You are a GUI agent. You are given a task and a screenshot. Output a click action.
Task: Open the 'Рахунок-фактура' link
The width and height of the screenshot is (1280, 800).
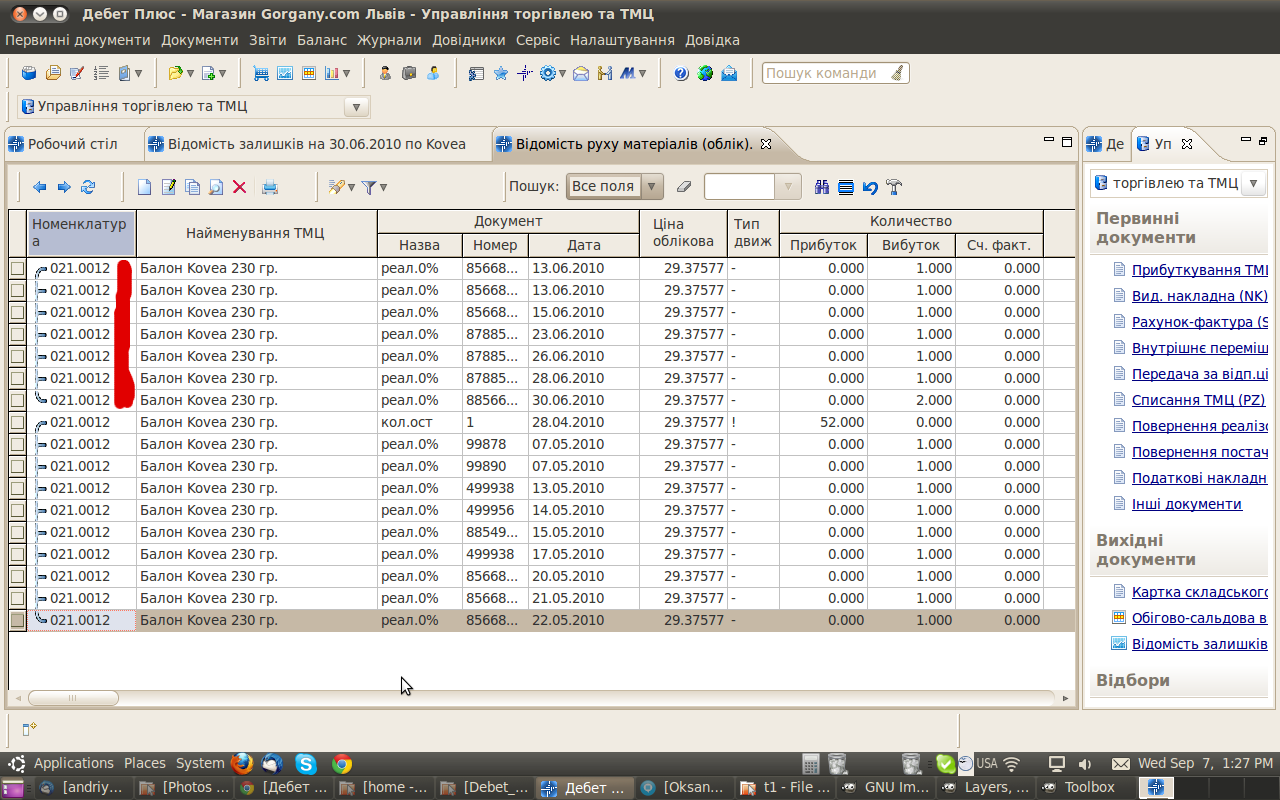(x=1200, y=322)
